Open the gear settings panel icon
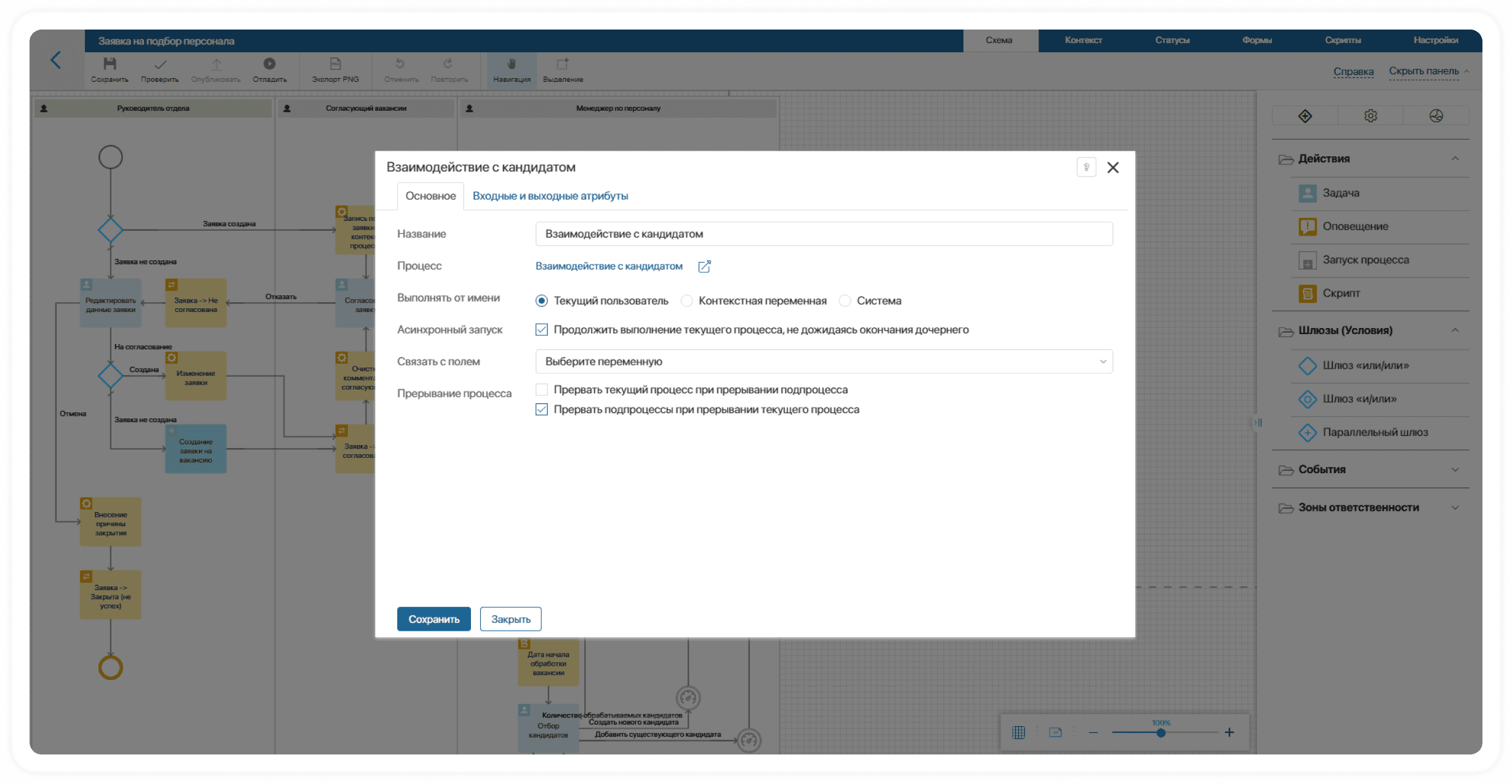 1370,116
